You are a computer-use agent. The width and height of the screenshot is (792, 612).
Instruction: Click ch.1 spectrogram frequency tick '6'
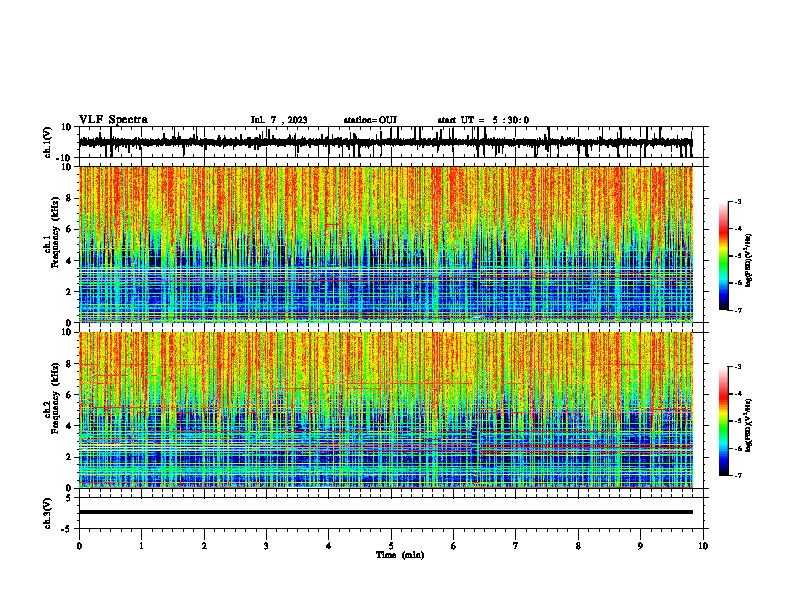click(x=70, y=229)
